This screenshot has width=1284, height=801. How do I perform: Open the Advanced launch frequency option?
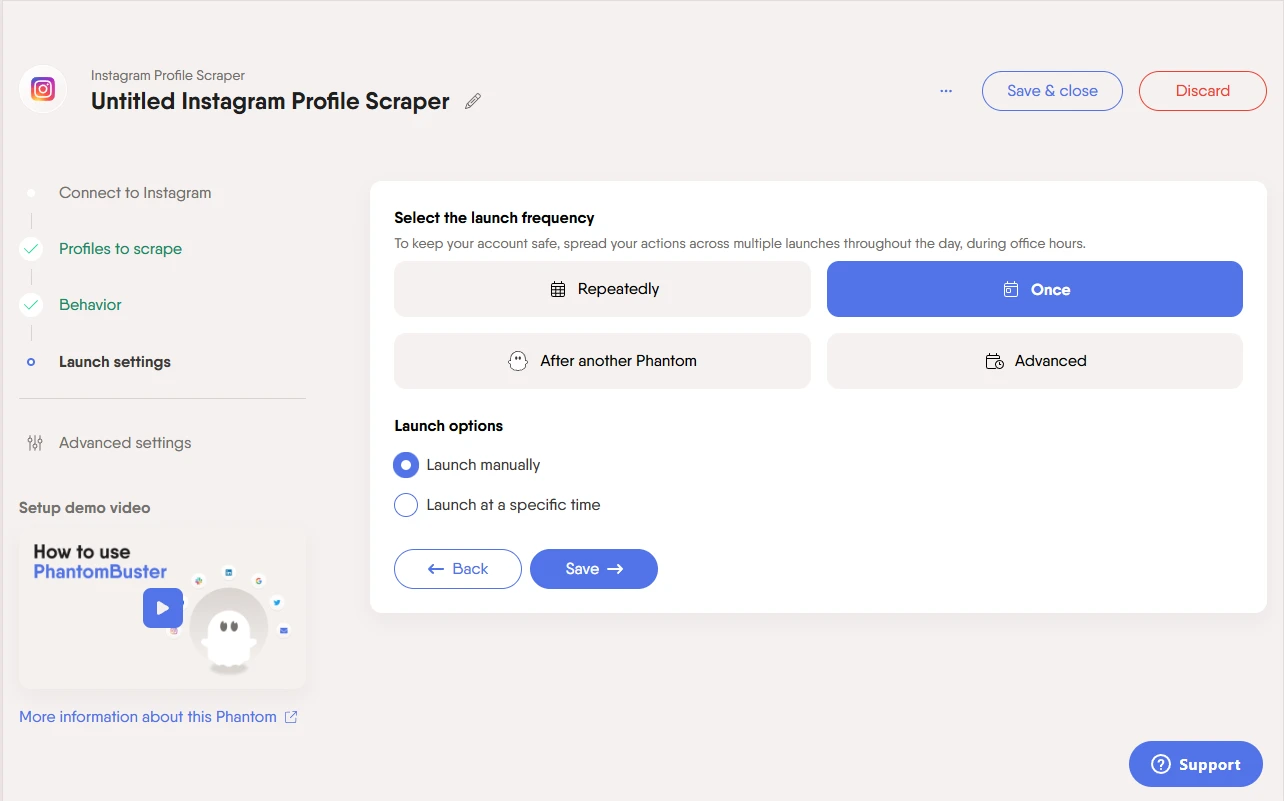coord(1035,361)
